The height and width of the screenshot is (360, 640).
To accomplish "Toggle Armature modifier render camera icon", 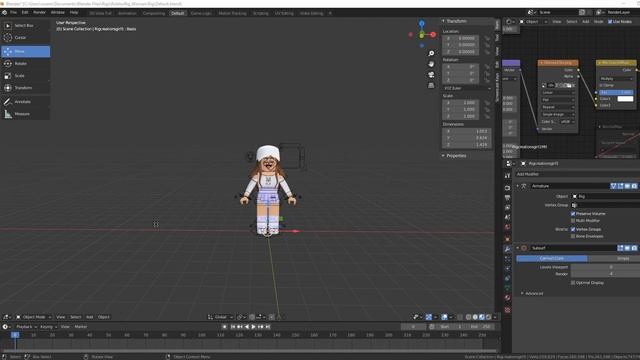I will [634, 186].
